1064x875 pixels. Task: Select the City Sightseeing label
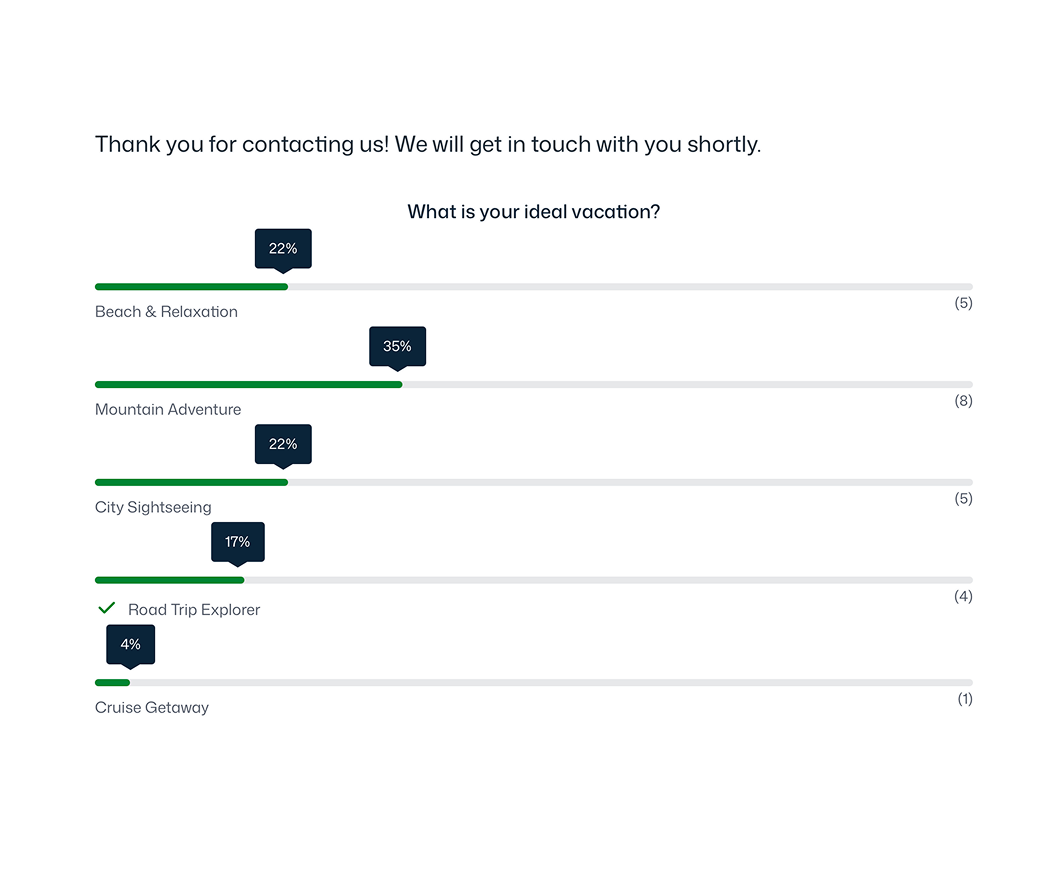[153, 507]
